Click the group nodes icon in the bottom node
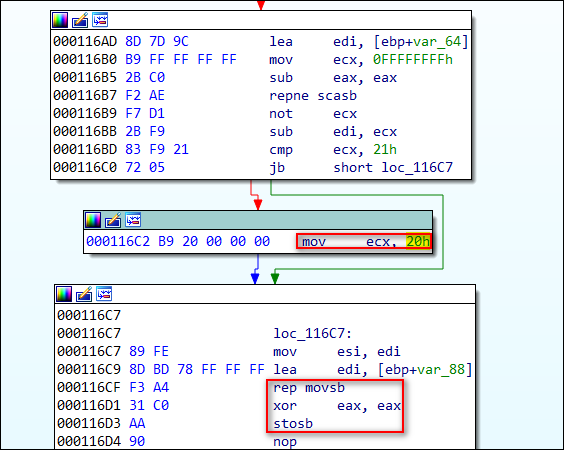 (x=104, y=294)
